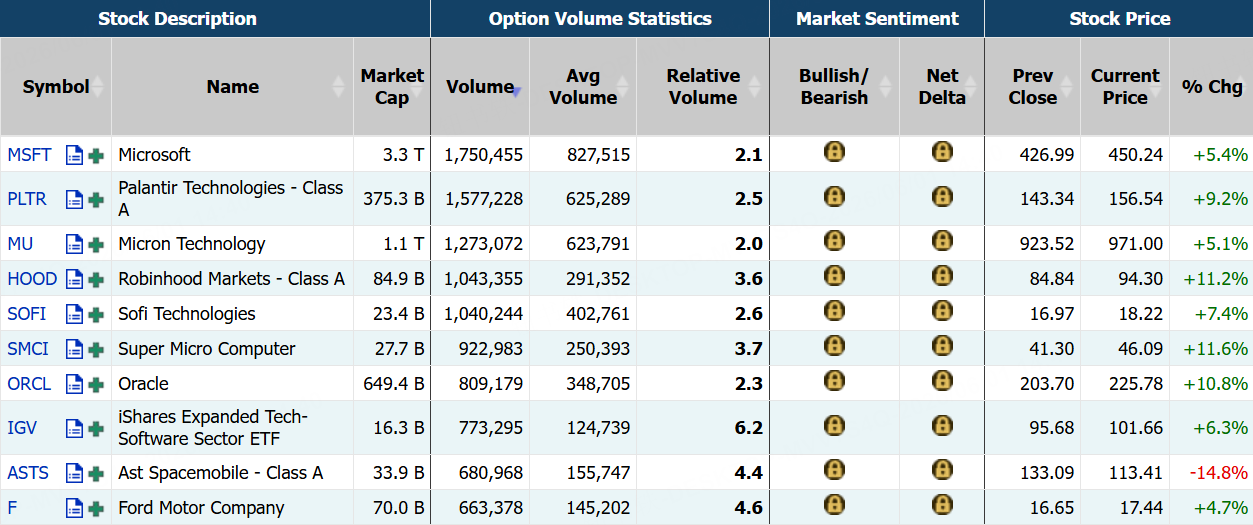The height and width of the screenshot is (525, 1253).
Task: Sort by the % Chg column header
Action: tap(1212, 87)
